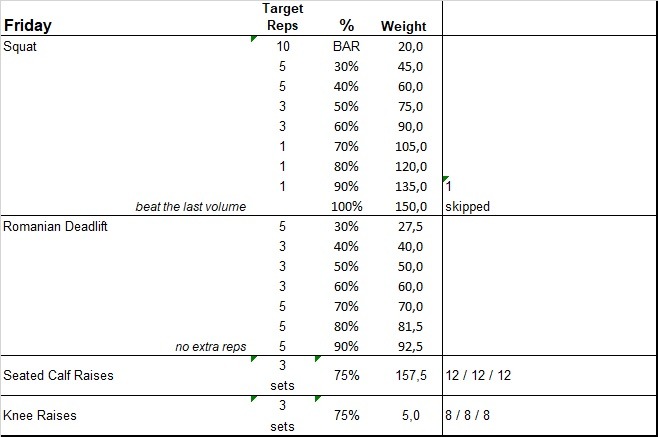658x437 pixels.
Task: Click the 100% percentage cell
Action: point(347,207)
